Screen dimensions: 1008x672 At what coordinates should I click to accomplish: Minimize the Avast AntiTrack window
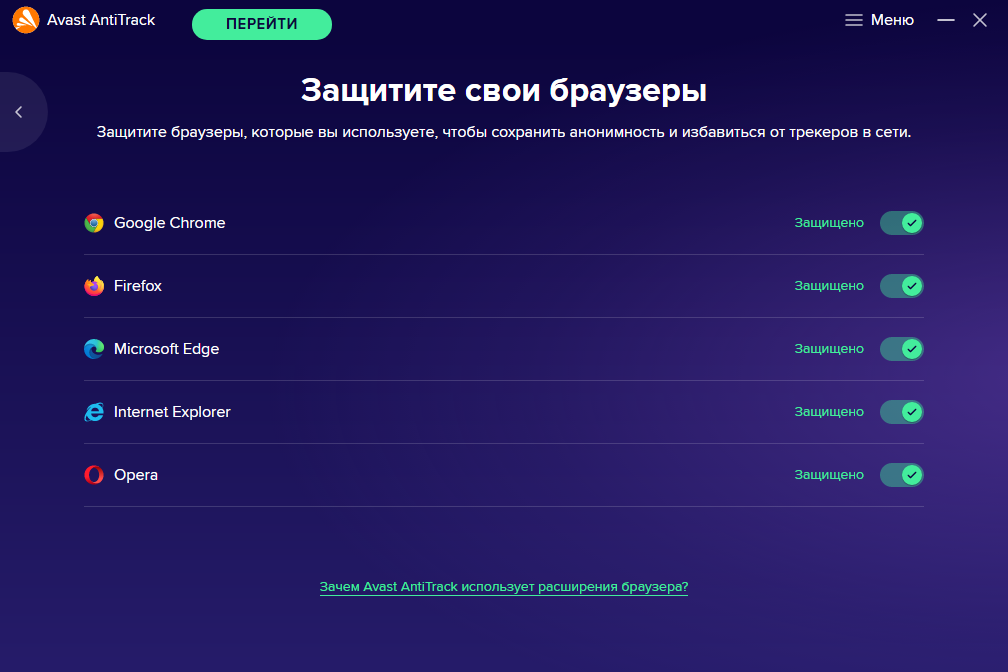pos(946,20)
